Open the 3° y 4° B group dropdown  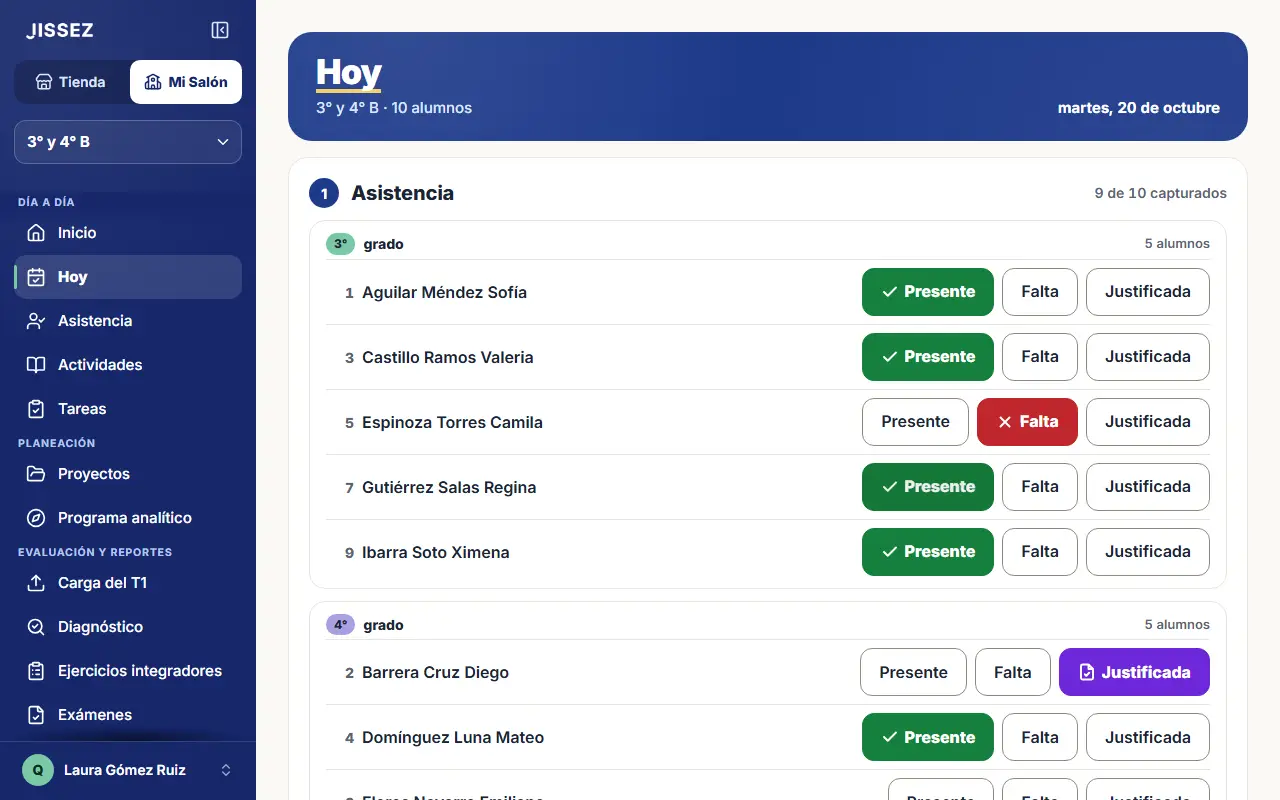coord(128,142)
